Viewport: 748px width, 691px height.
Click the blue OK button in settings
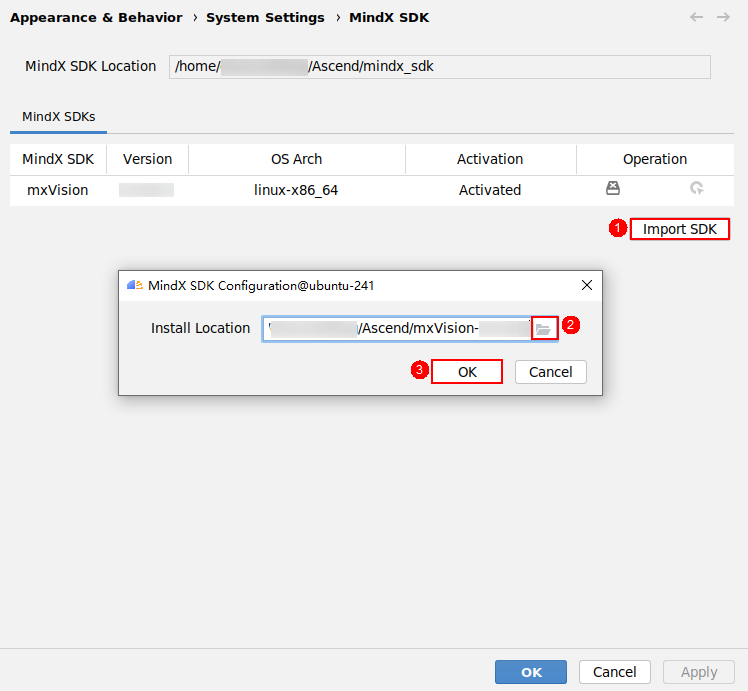coord(531,672)
